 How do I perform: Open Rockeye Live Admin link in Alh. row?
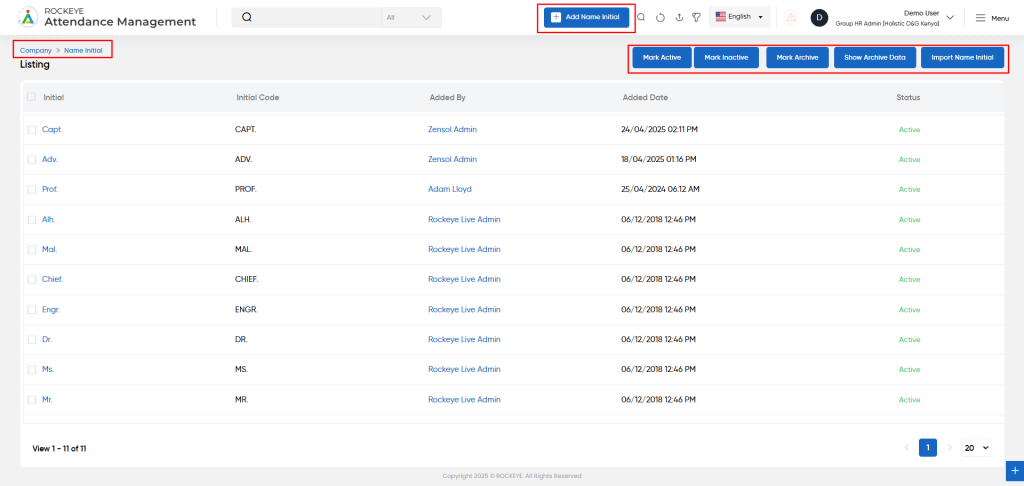point(464,219)
